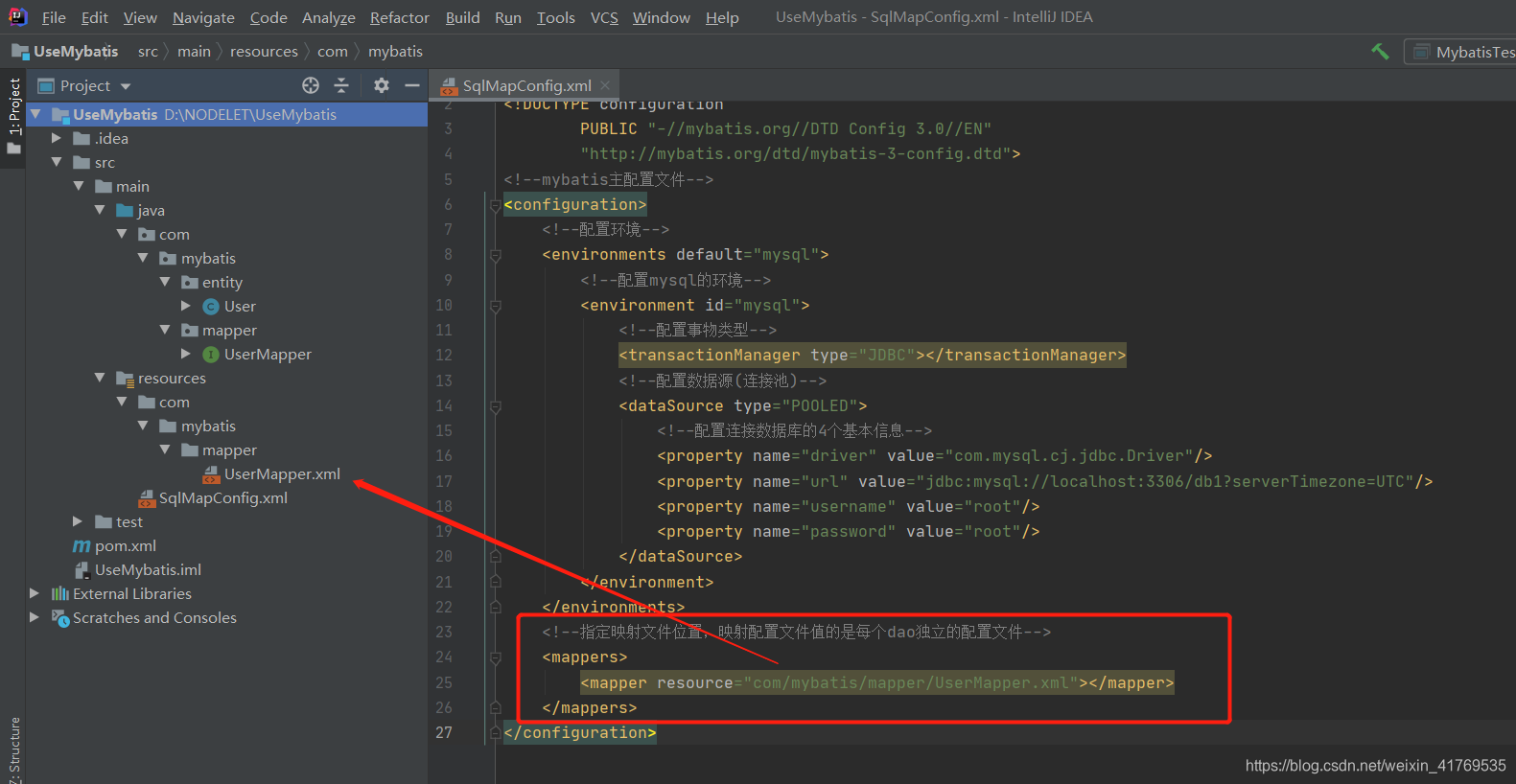1516x784 pixels.
Task: Close the SqlMapConfig.xml tab
Action: click(605, 85)
